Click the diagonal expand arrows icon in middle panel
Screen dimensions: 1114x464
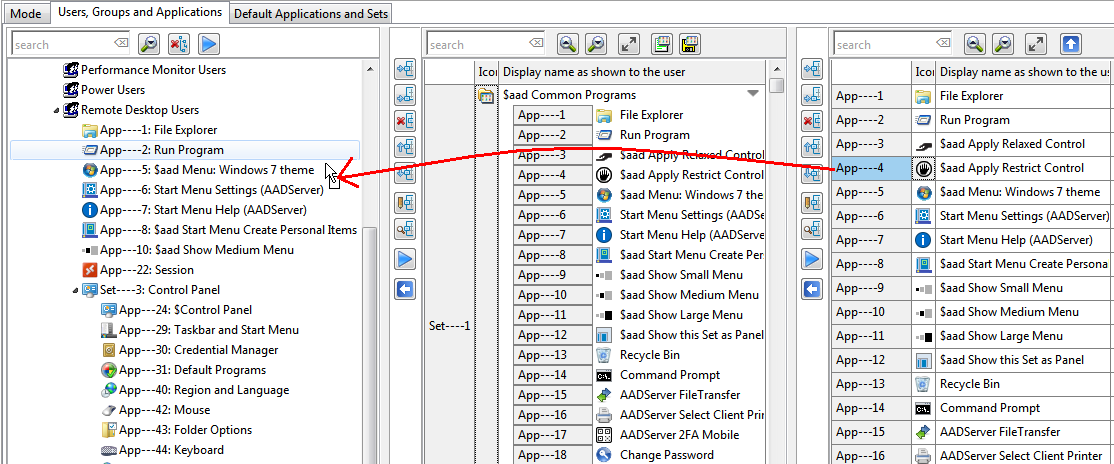click(628, 44)
